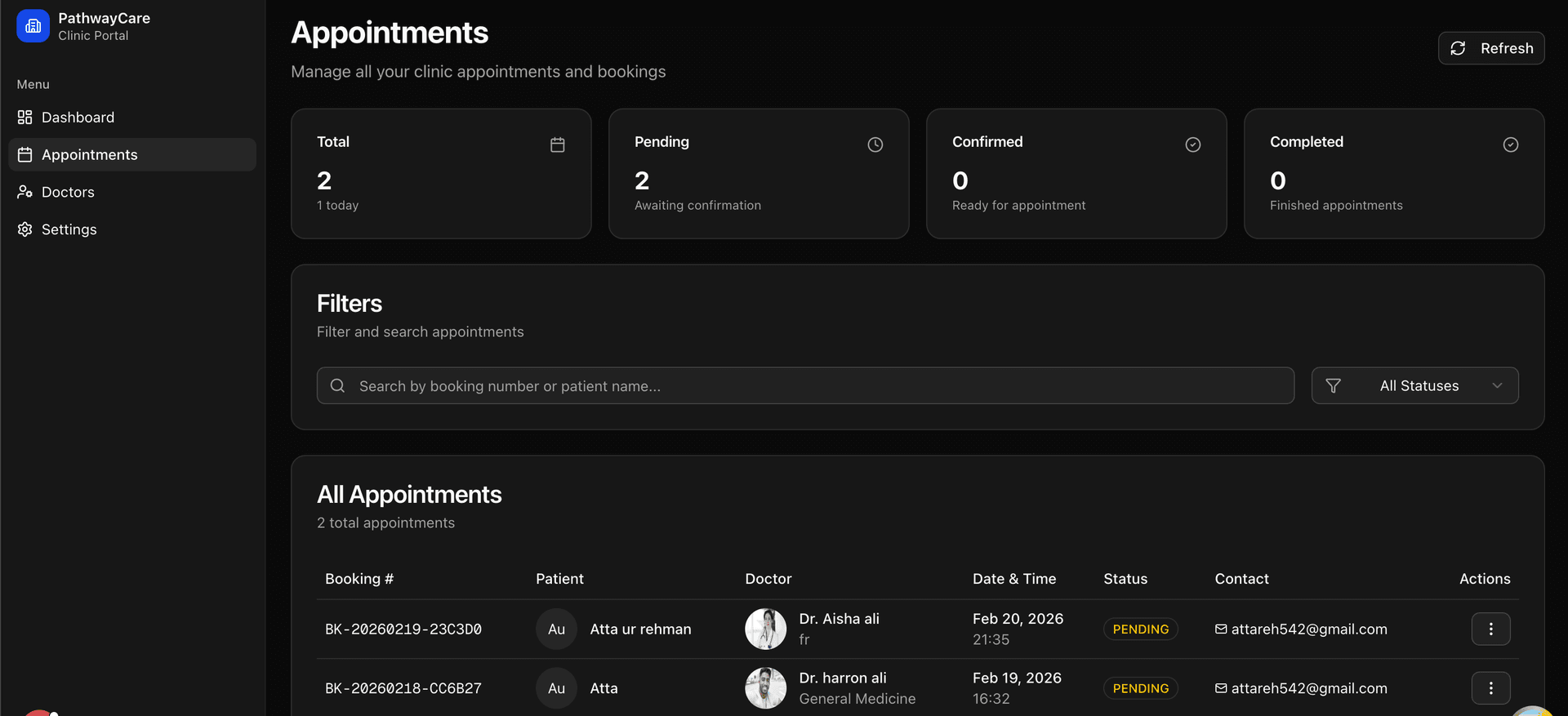The height and width of the screenshot is (716, 1568).
Task: Focus the booking number search field
Action: 805,385
